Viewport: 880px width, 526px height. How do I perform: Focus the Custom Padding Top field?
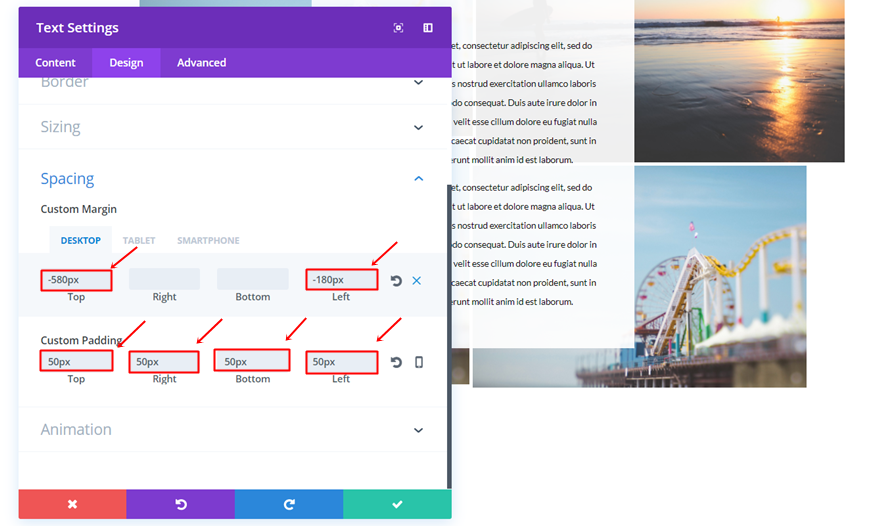pyautogui.click(x=76, y=362)
